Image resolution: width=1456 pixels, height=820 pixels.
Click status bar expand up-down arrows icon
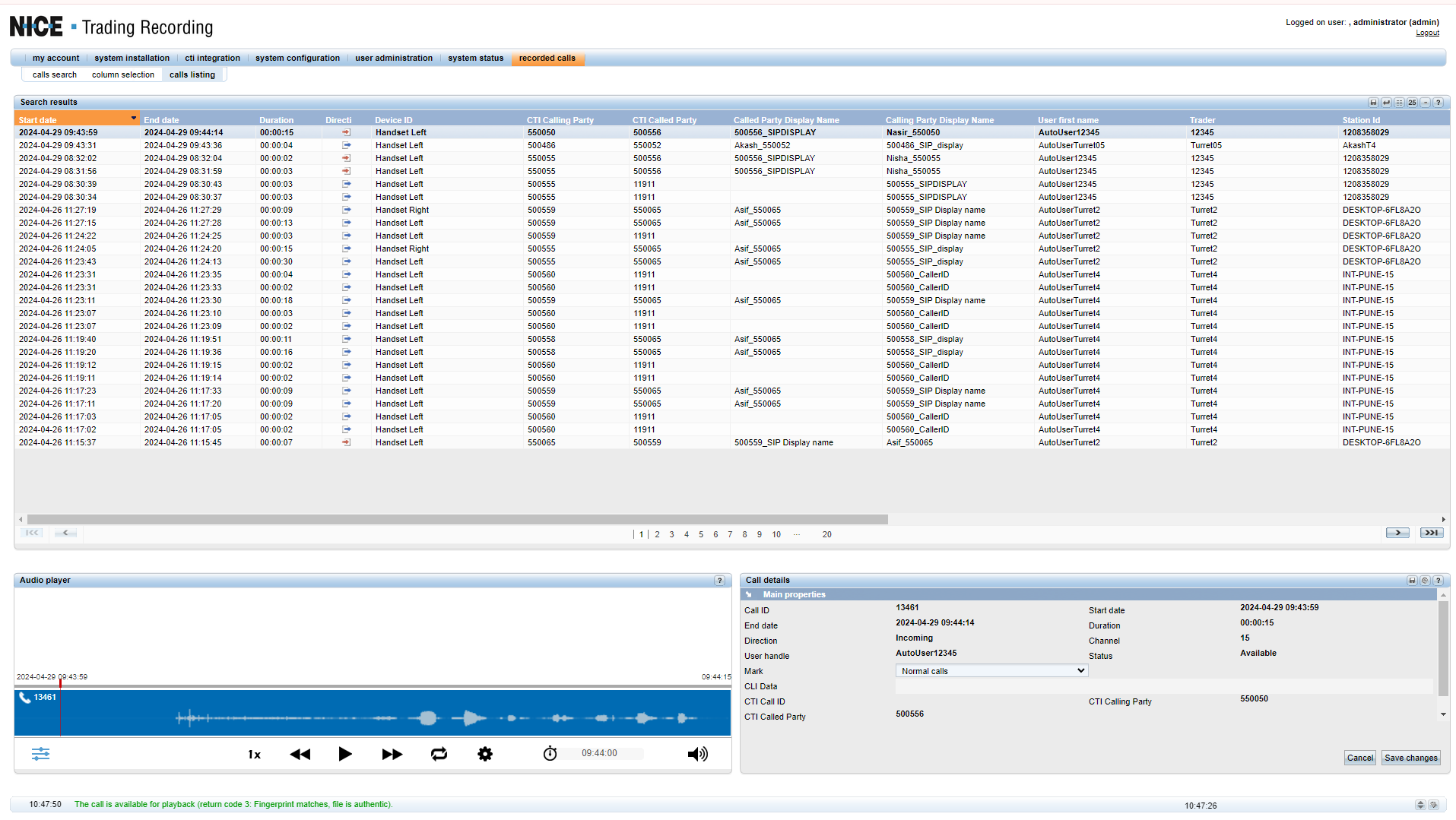click(x=1420, y=805)
